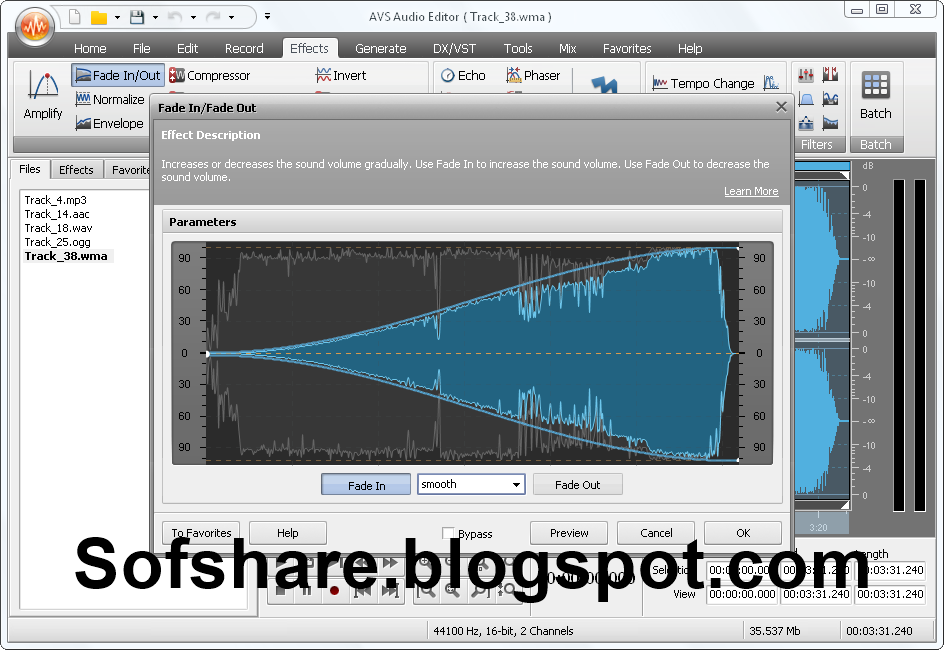Click the icon right of Tempo Change
Screen dimensions: 944x650
[x=771, y=82]
